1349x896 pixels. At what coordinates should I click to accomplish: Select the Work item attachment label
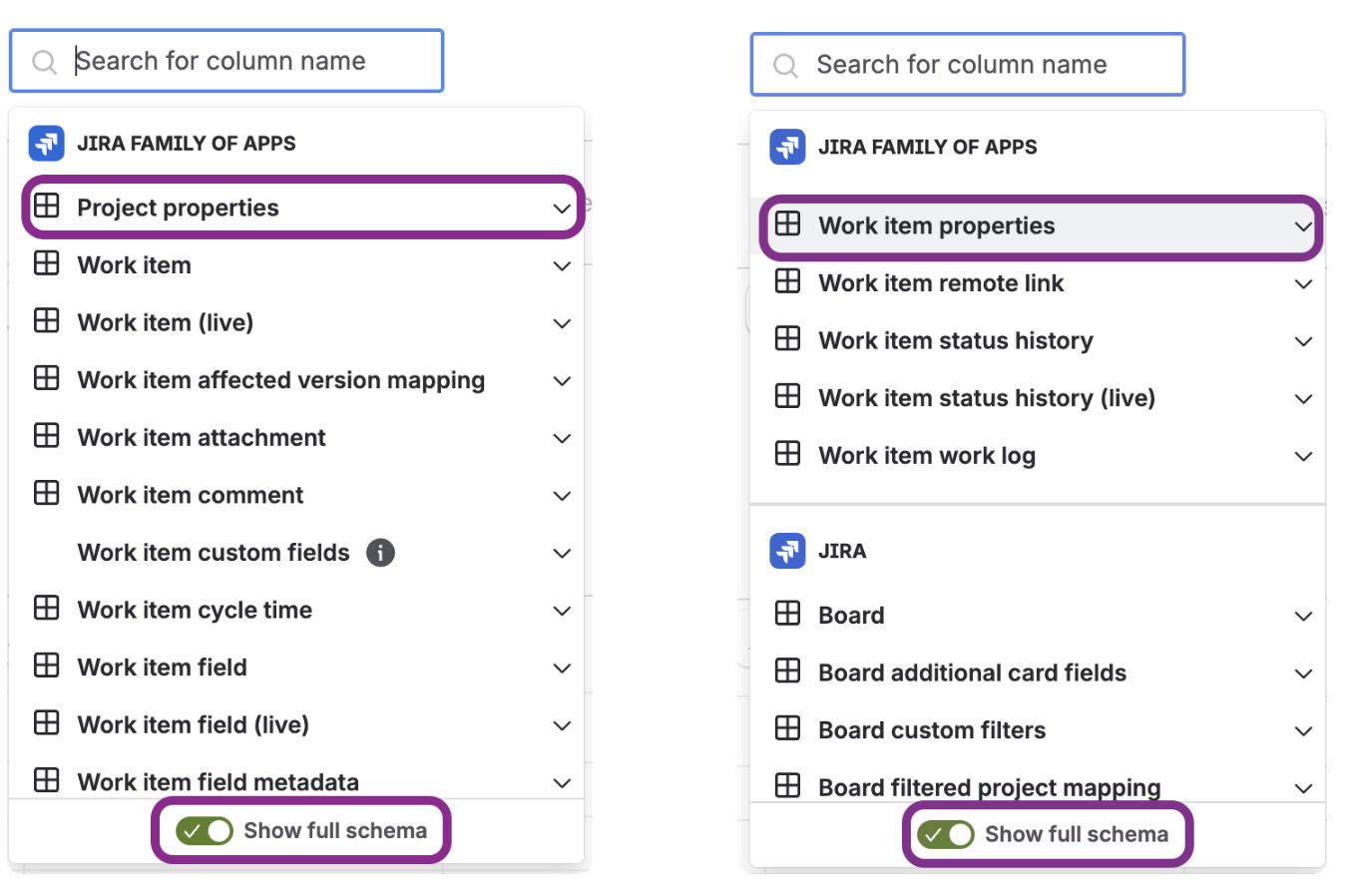[x=202, y=437]
